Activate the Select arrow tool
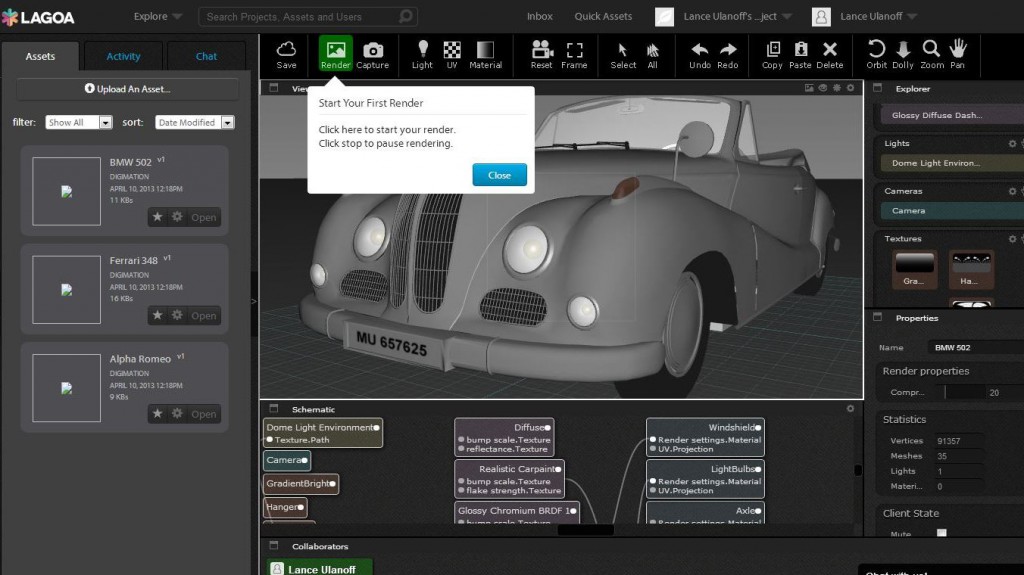 click(623, 54)
